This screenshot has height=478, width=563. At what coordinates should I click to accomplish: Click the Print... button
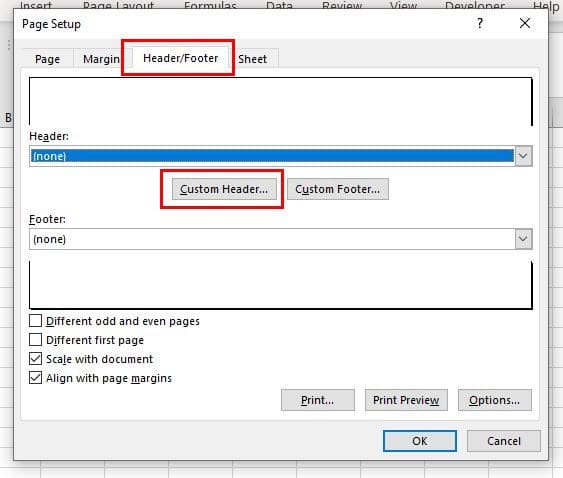(x=318, y=400)
